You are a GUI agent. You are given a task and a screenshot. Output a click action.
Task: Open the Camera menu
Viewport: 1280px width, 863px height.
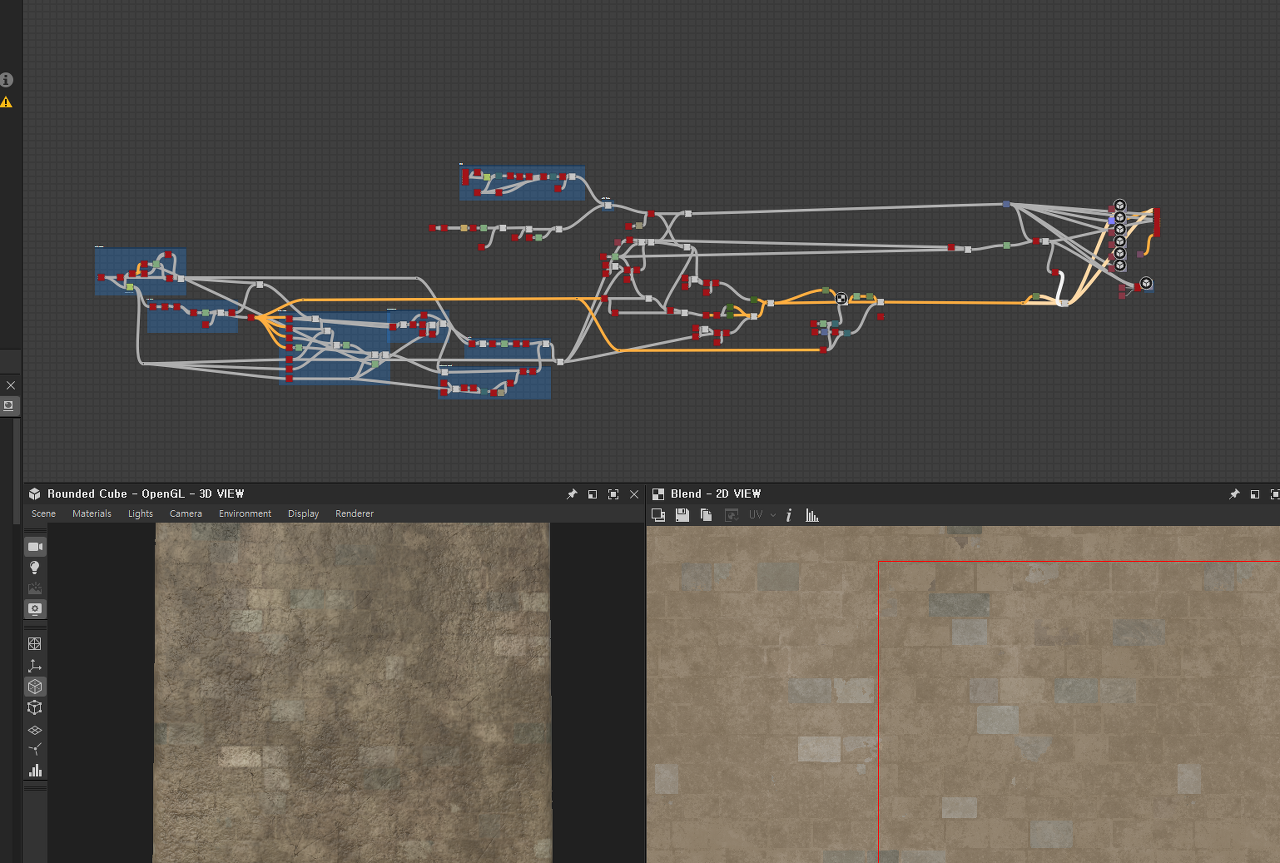186,514
